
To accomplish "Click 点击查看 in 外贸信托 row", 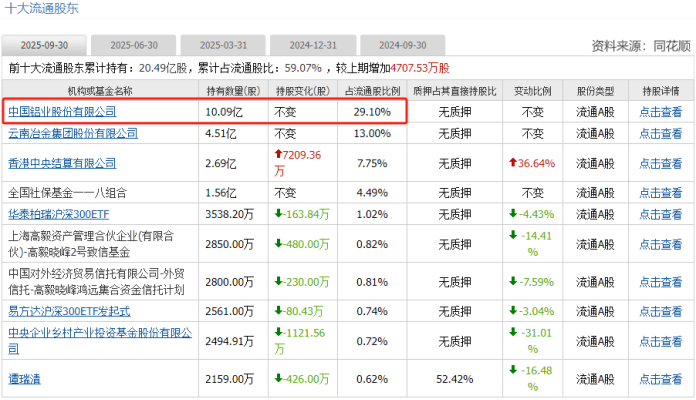I will pyautogui.click(x=660, y=282).
